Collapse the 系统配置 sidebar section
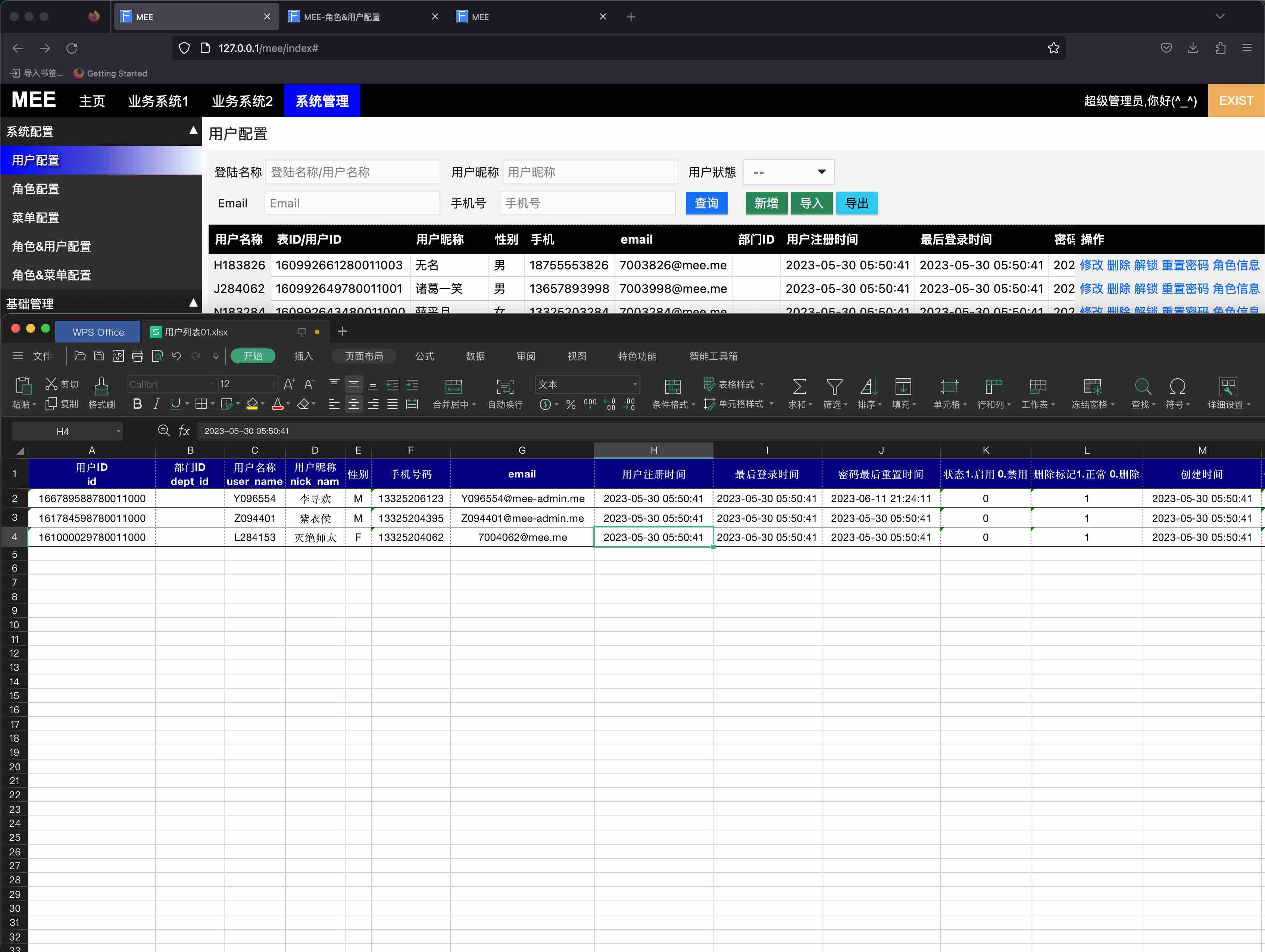Screen dimensions: 1265x952 tap(193, 132)
